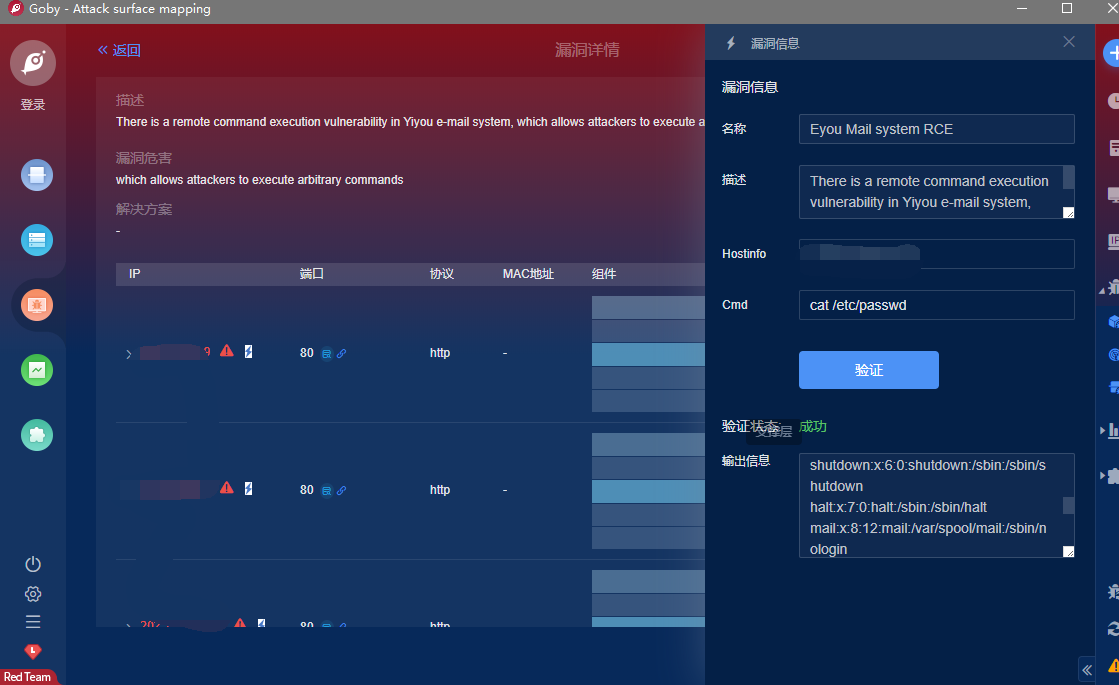
Task: Close the 漏洞信息 panel
Action: [1069, 42]
